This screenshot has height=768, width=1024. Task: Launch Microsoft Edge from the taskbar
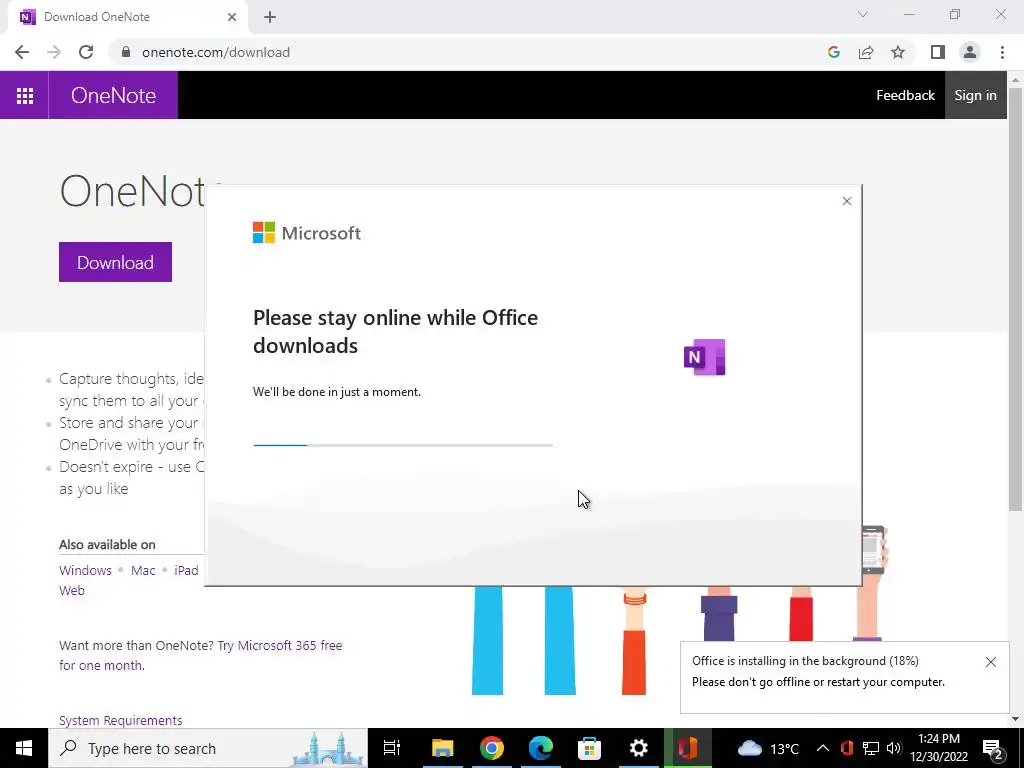point(540,748)
